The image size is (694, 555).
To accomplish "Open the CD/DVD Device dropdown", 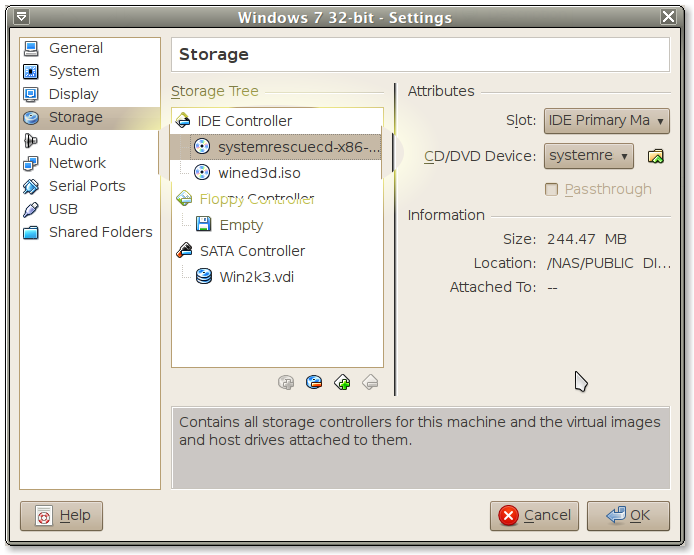I will point(590,156).
